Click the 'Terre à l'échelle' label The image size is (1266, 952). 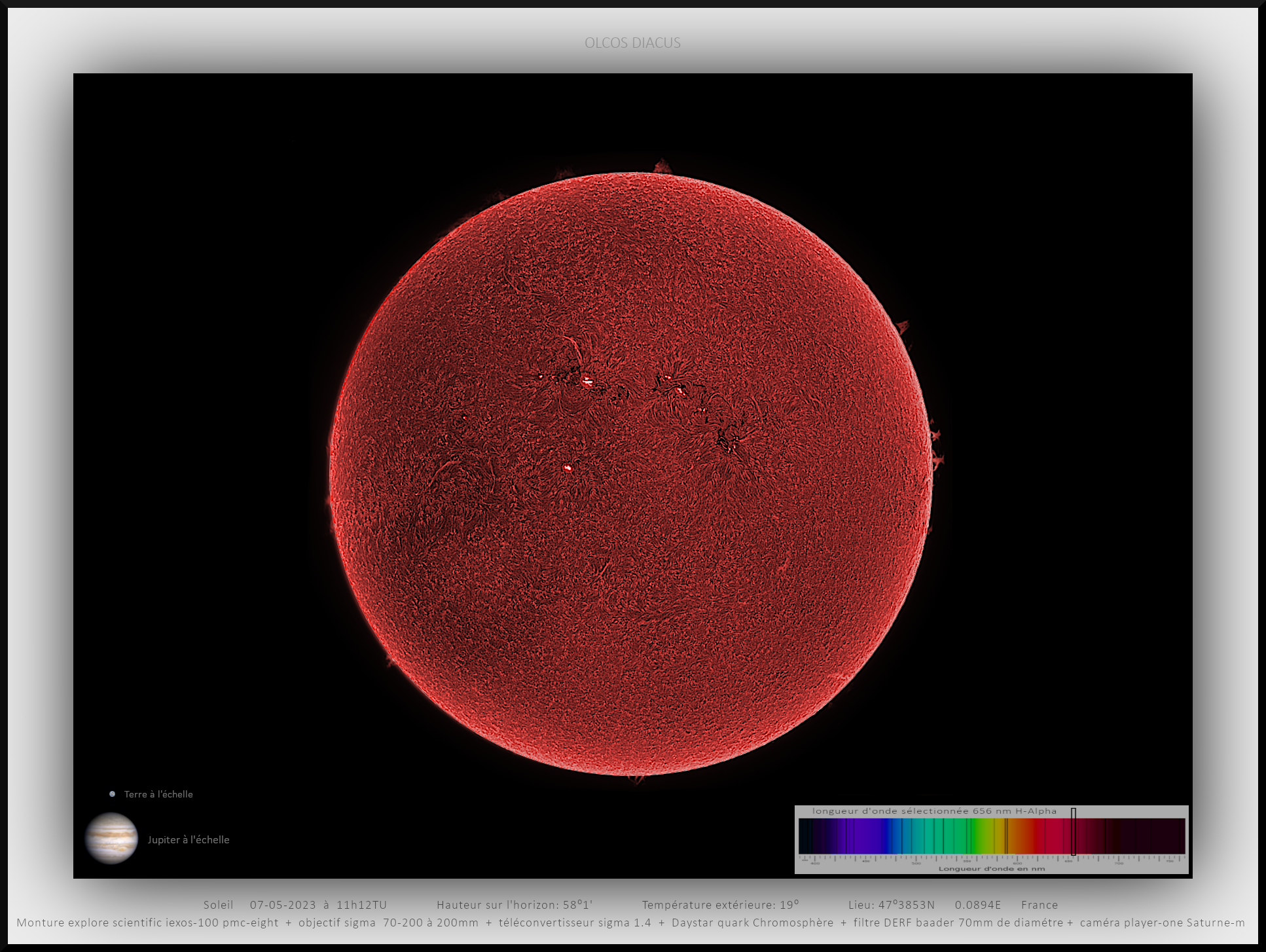[158, 794]
